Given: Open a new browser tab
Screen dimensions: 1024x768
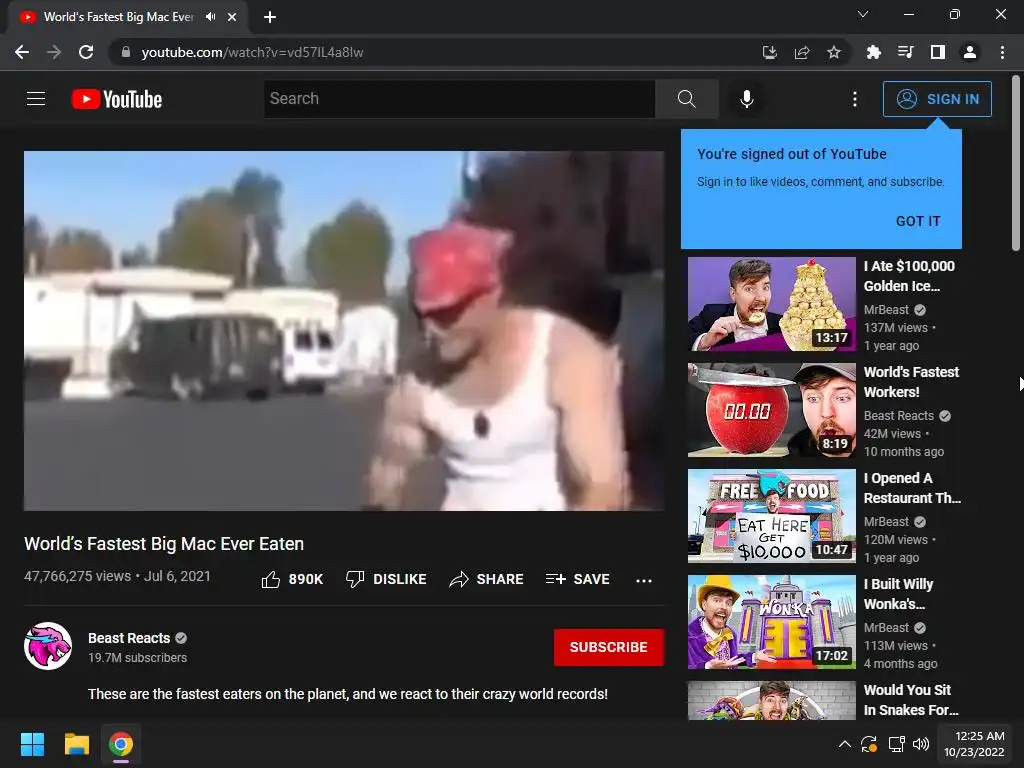Looking at the screenshot, I should (270, 17).
